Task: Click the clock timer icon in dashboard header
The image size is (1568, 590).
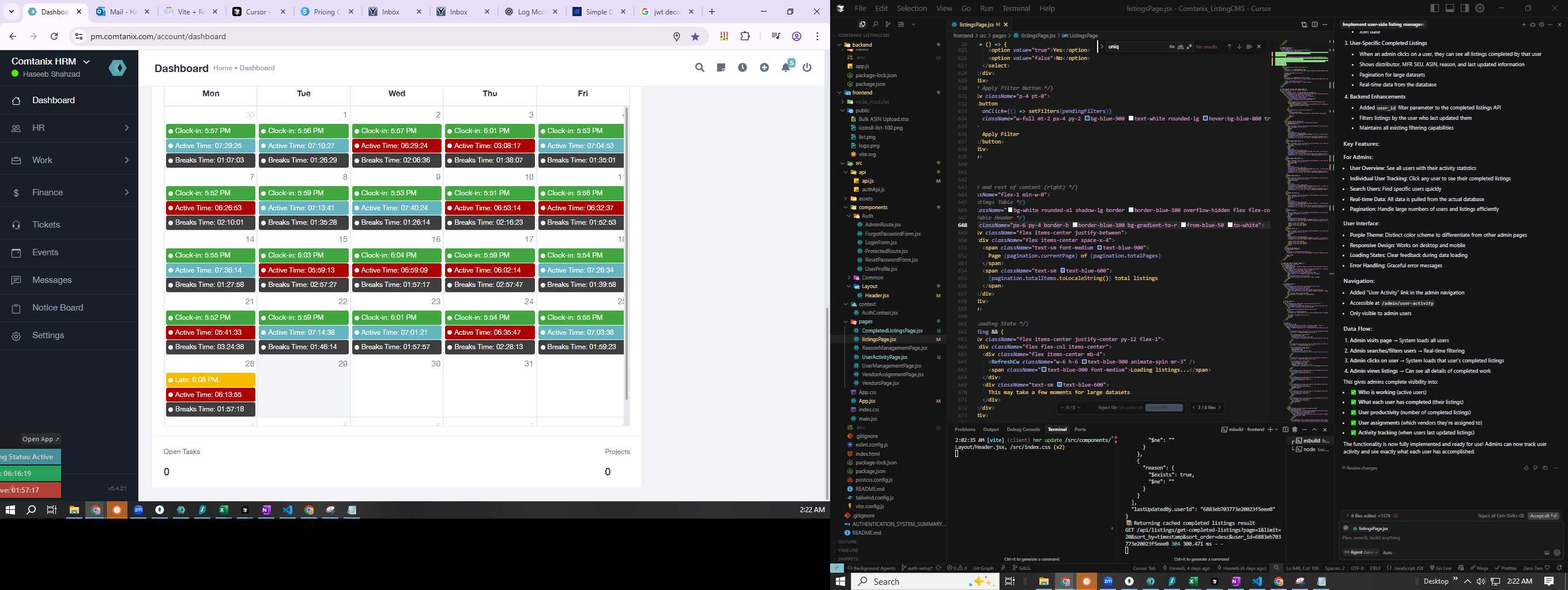Action: pos(742,67)
